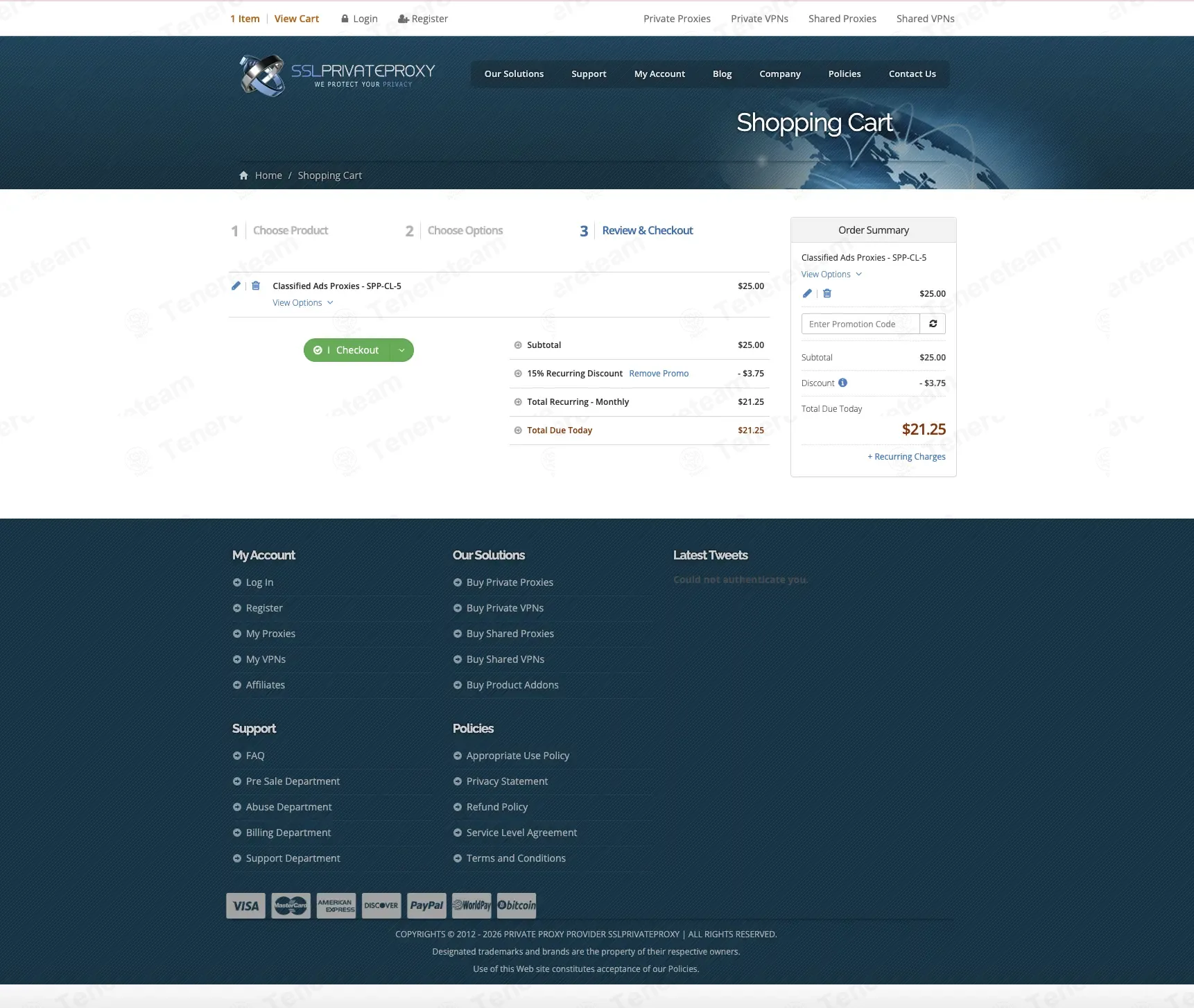Delete cart item with trash icon in main cart row
This screenshot has width=1194, height=1008.
coord(256,286)
